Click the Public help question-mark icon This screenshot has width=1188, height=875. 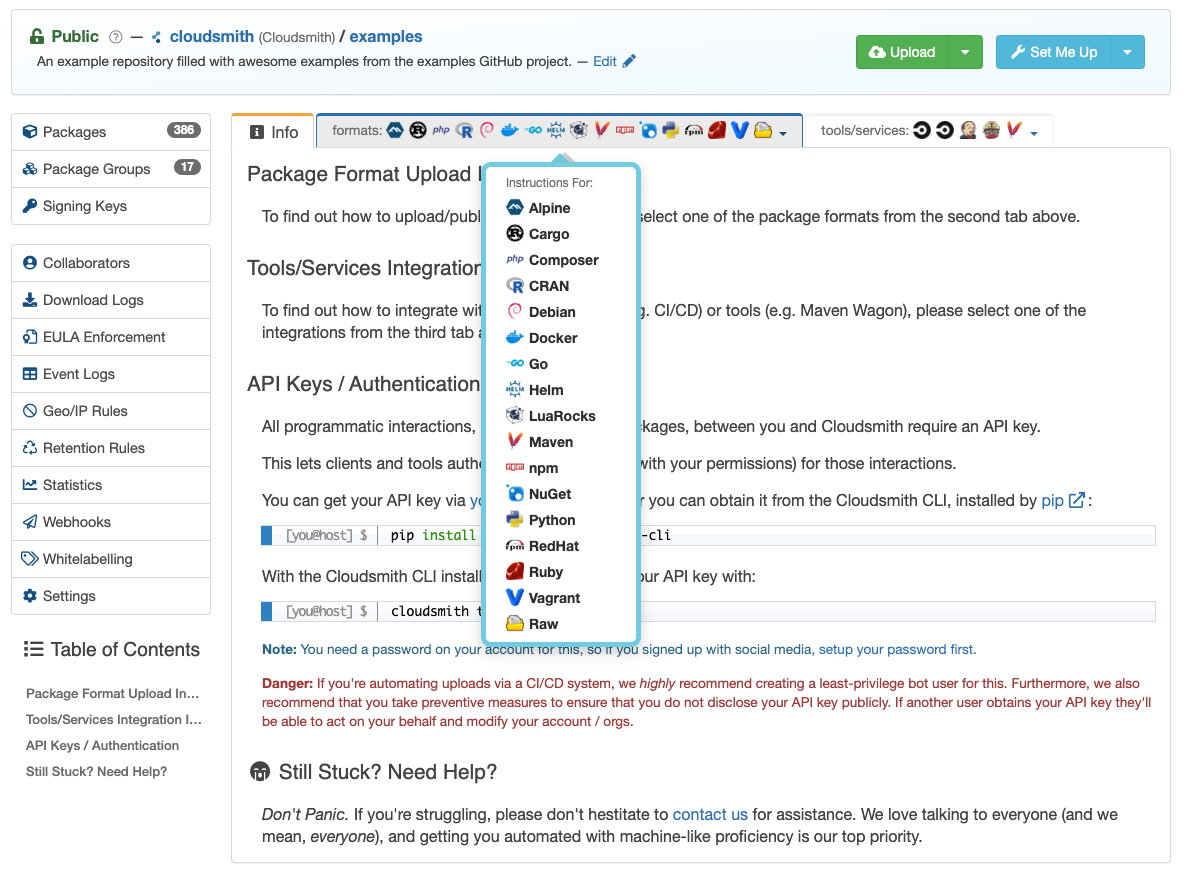point(115,37)
